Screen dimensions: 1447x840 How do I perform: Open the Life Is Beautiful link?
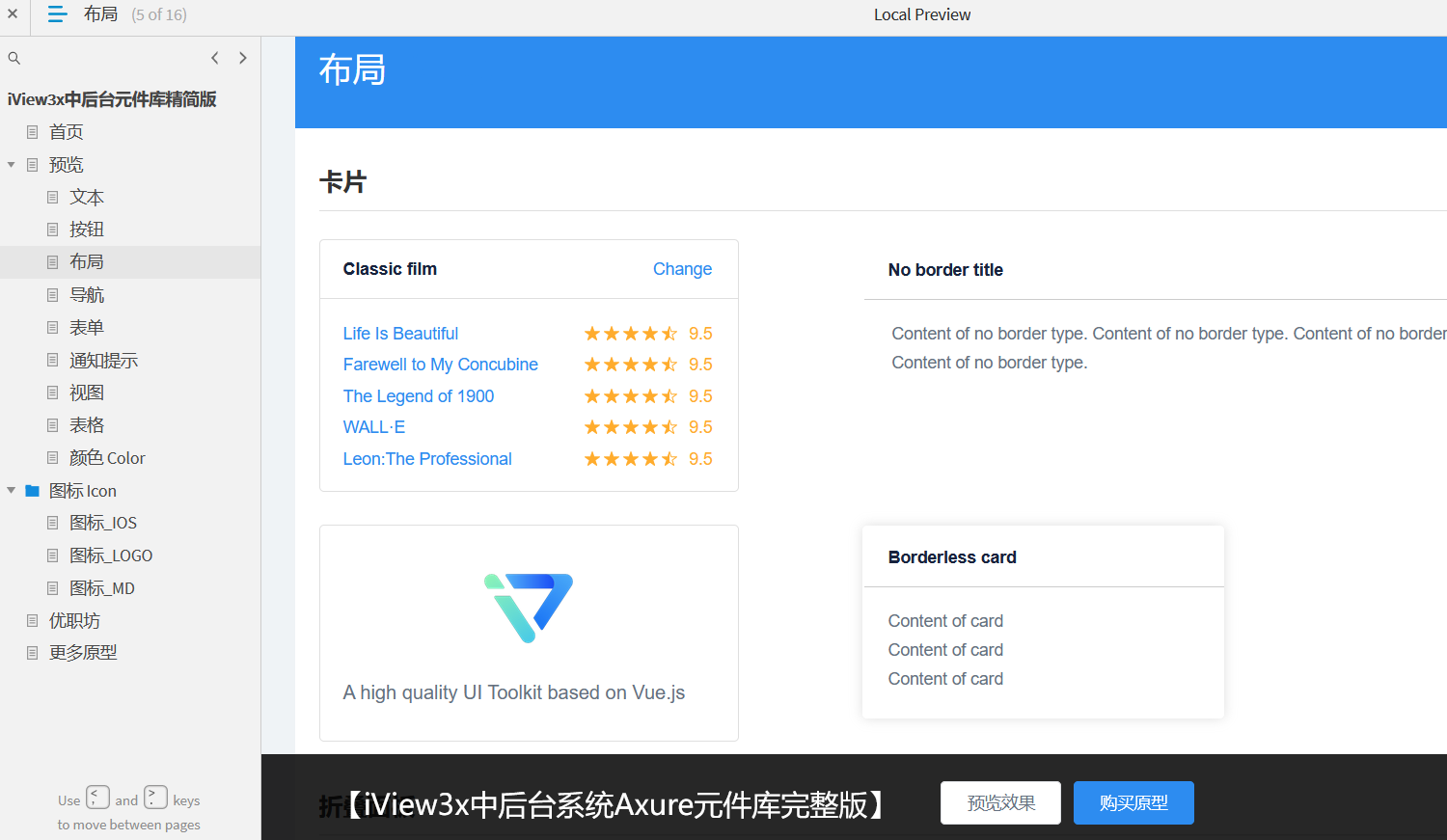[x=400, y=334]
